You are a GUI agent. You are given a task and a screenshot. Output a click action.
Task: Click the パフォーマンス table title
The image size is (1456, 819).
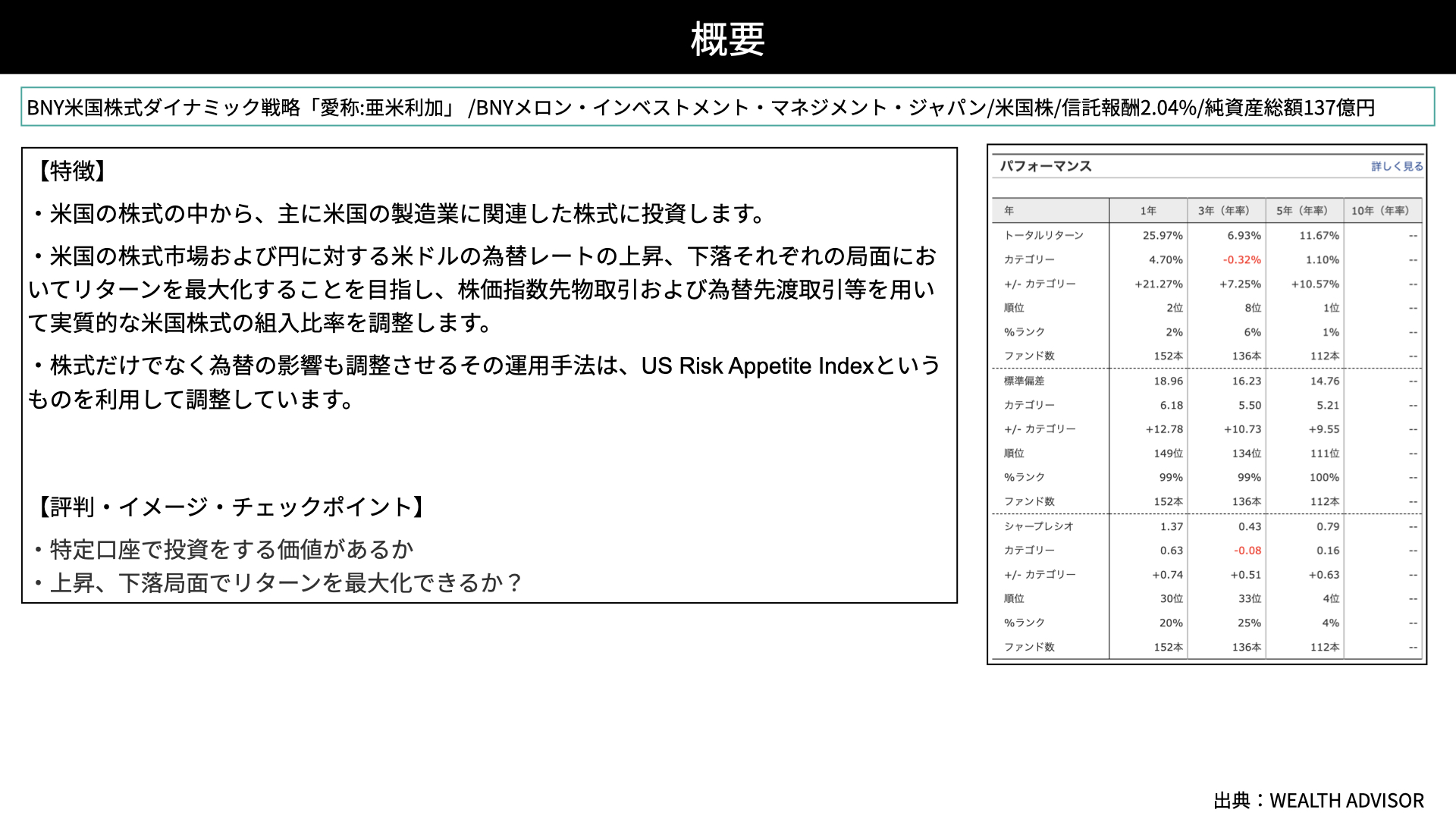1046,166
